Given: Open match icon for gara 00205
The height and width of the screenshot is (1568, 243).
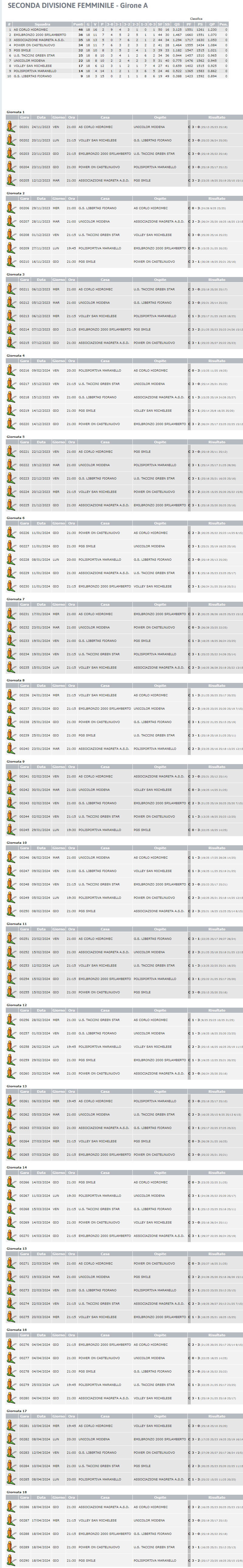Looking at the screenshot, I should (x=11, y=181).
